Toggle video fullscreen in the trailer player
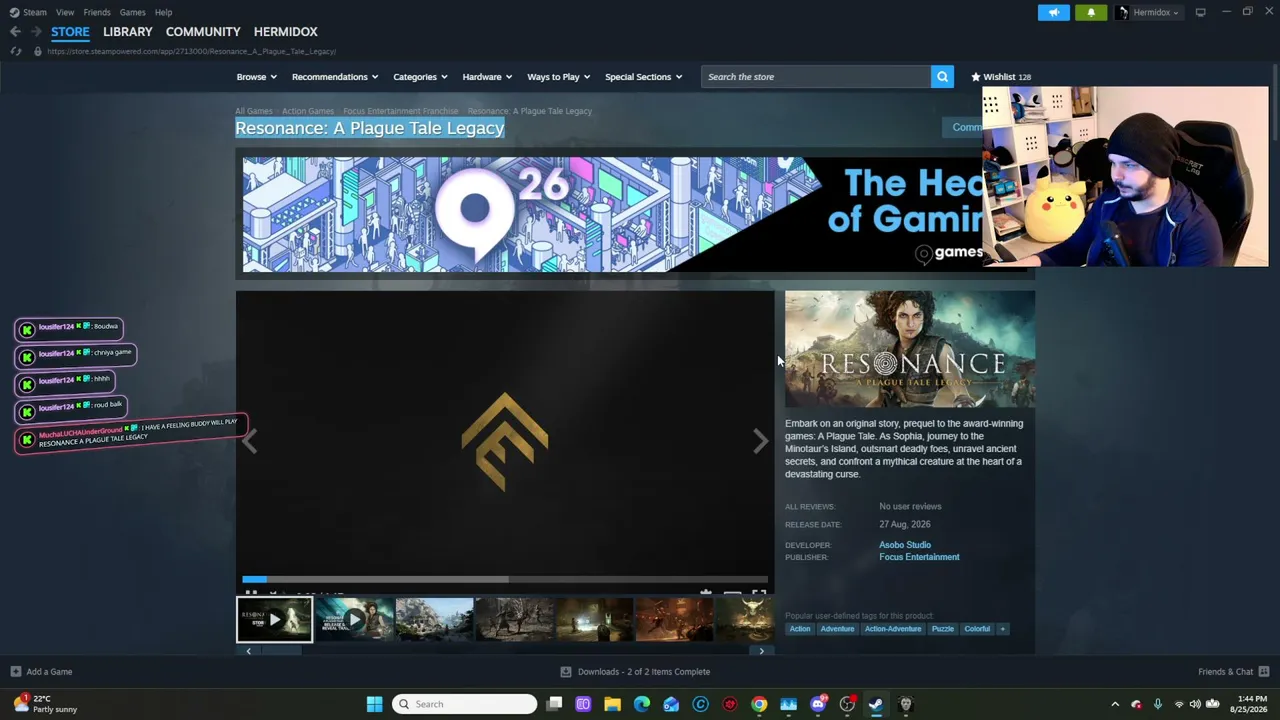Image resolution: width=1280 pixels, height=720 pixels. pyautogui.click(x=759, y=594)
